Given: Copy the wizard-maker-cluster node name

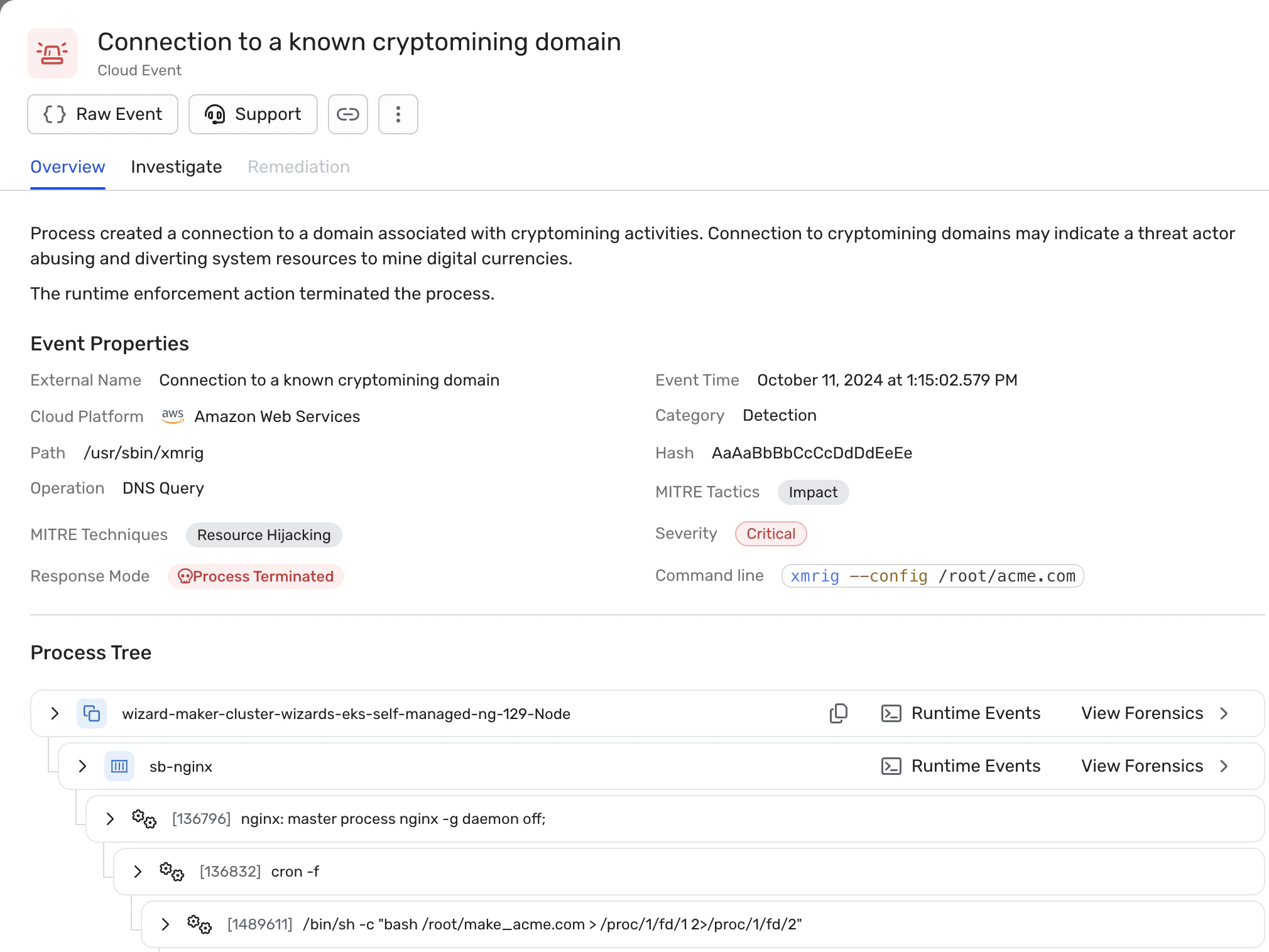Looking at the screenshot, I should tap(839, 713).
